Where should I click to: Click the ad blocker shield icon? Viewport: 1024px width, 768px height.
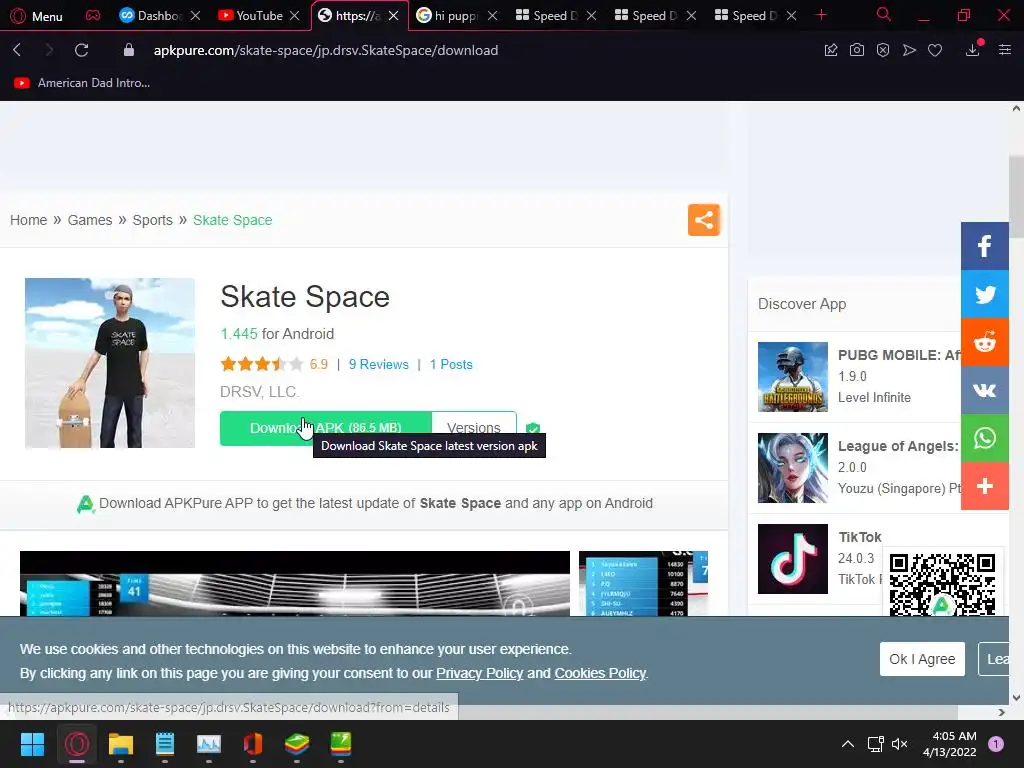click(883, 50)
